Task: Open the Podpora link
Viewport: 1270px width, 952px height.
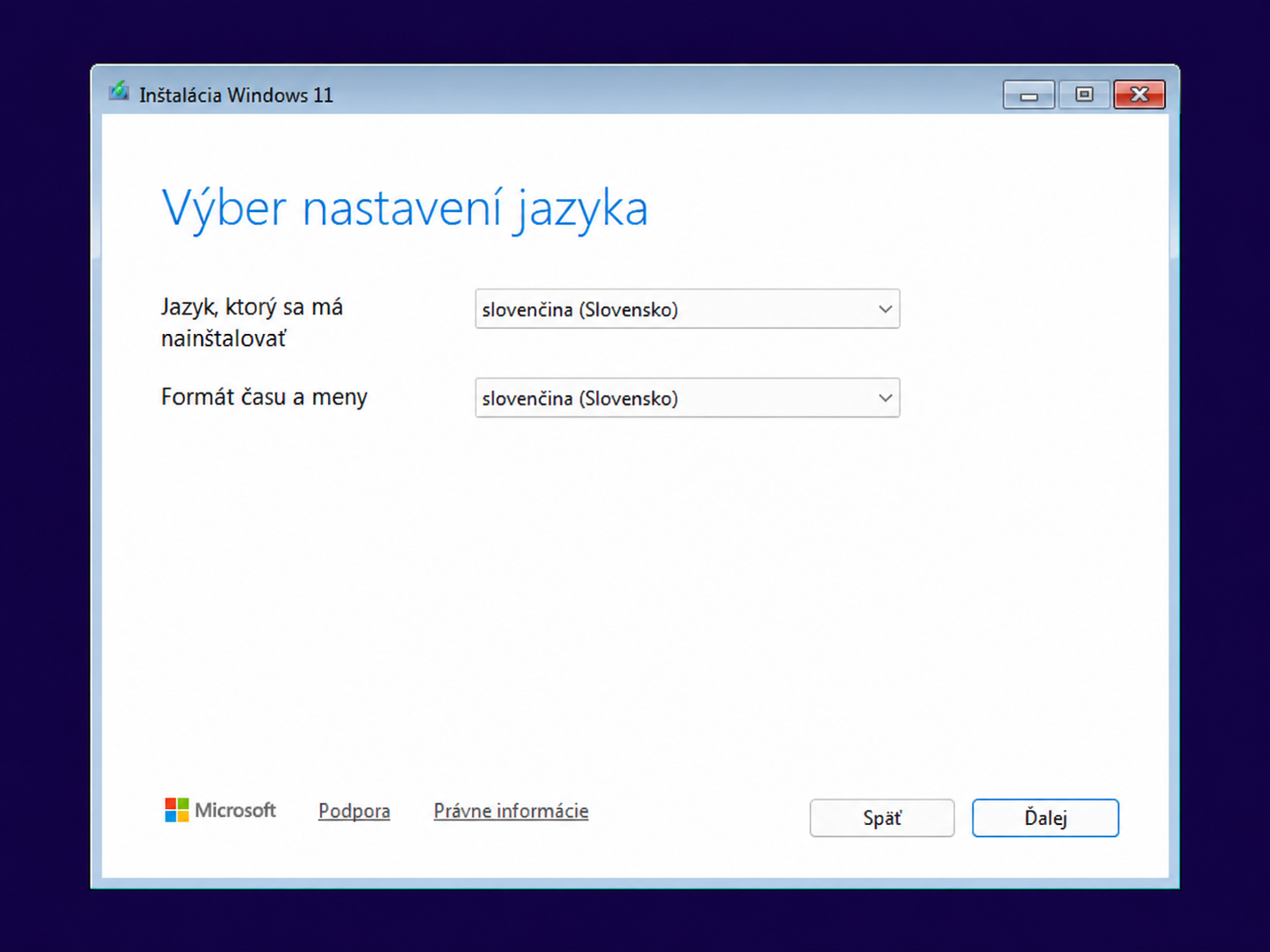Action: click(354, 811)
